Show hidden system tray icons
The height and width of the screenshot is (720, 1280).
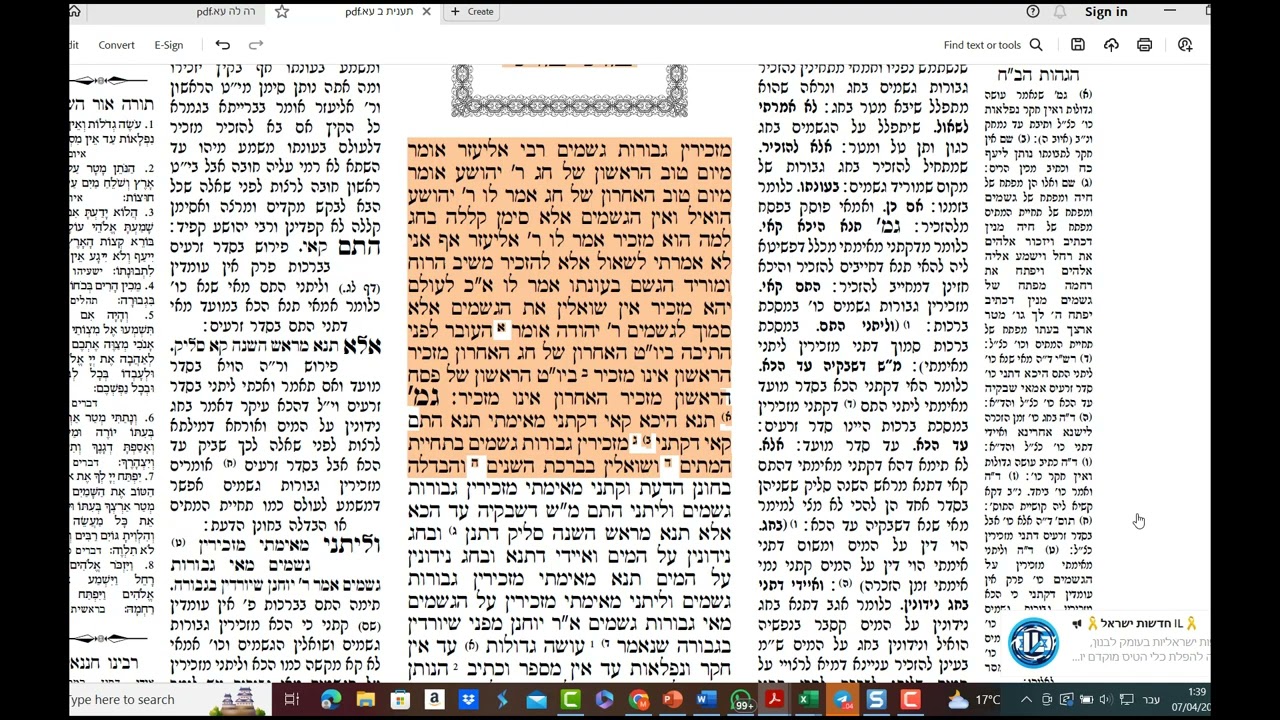click(x=1027, y=700)
